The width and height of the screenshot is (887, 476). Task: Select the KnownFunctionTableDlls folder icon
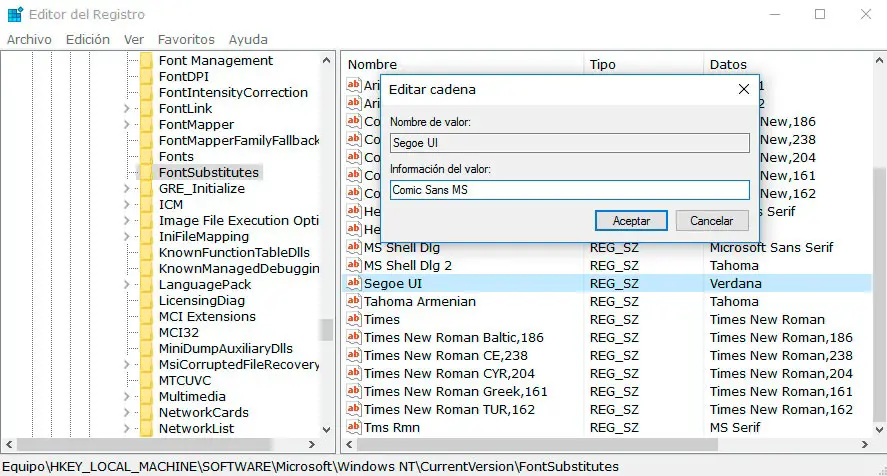coord(146,252)
